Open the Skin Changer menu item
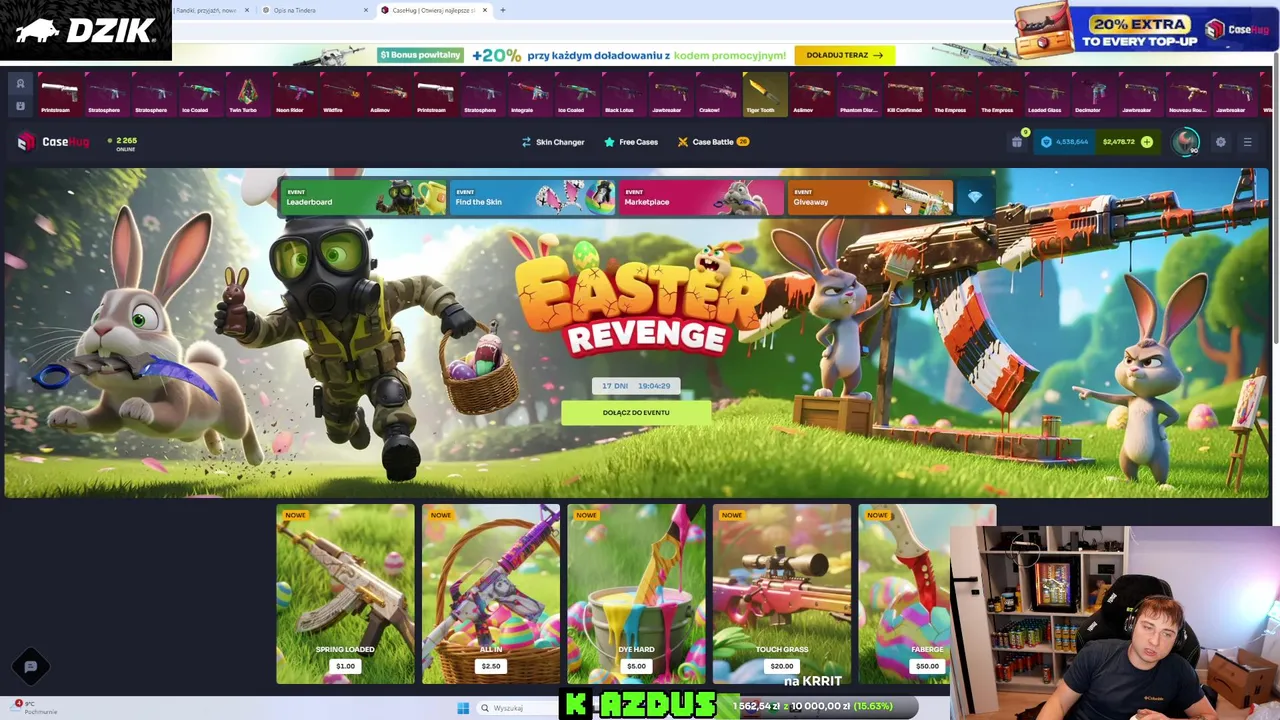The height and width of the screenshot is (720, 1280). tap(553, 142)
